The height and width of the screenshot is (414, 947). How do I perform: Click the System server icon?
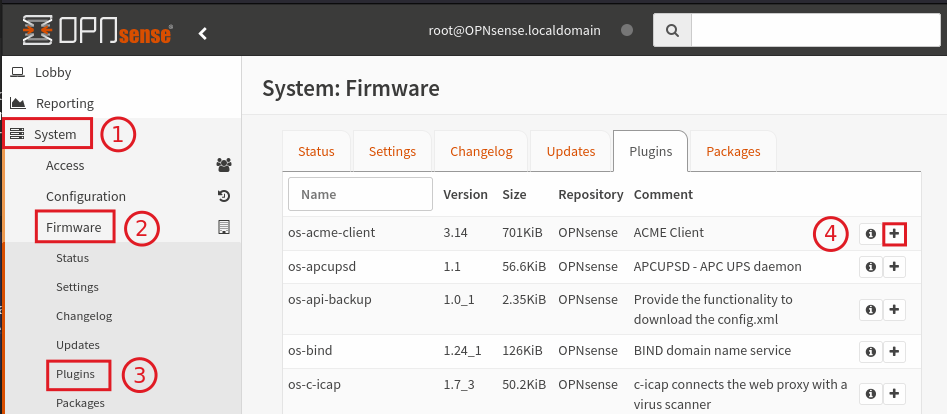(x=18, y=134)
